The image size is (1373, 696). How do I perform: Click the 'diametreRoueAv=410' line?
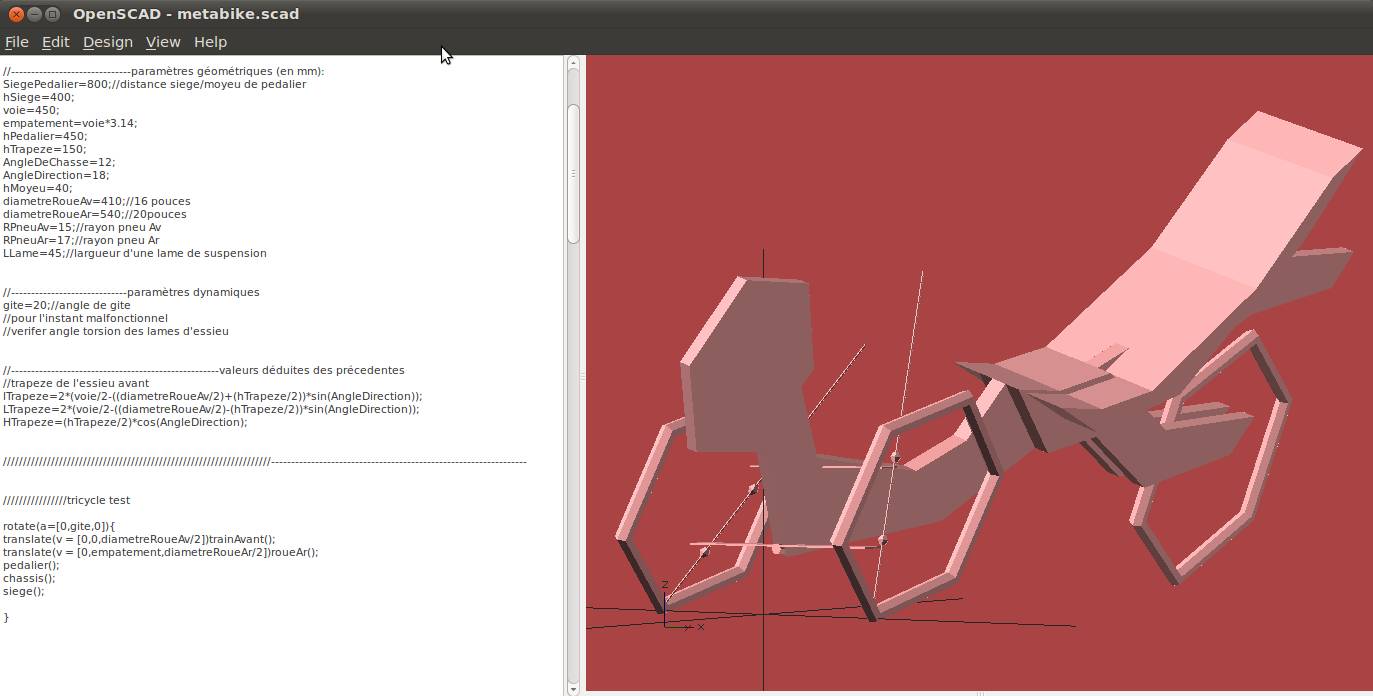pos(96,201)
